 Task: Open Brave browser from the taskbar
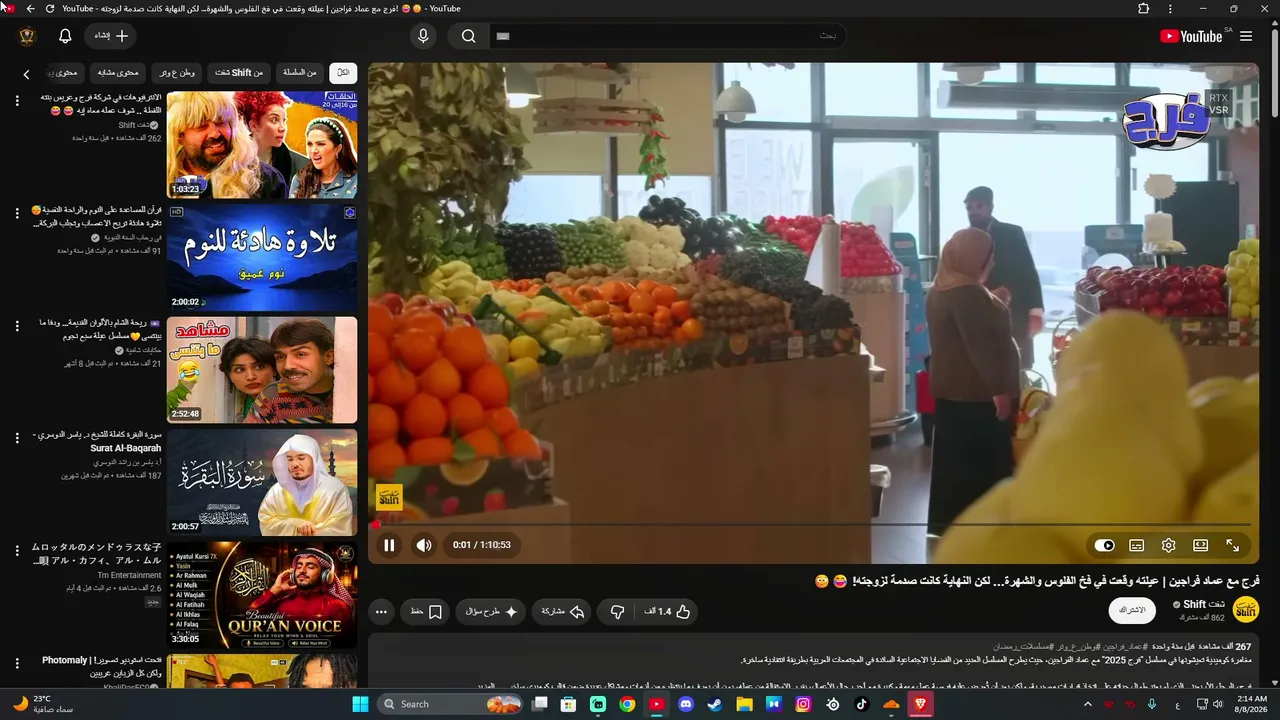920,704
